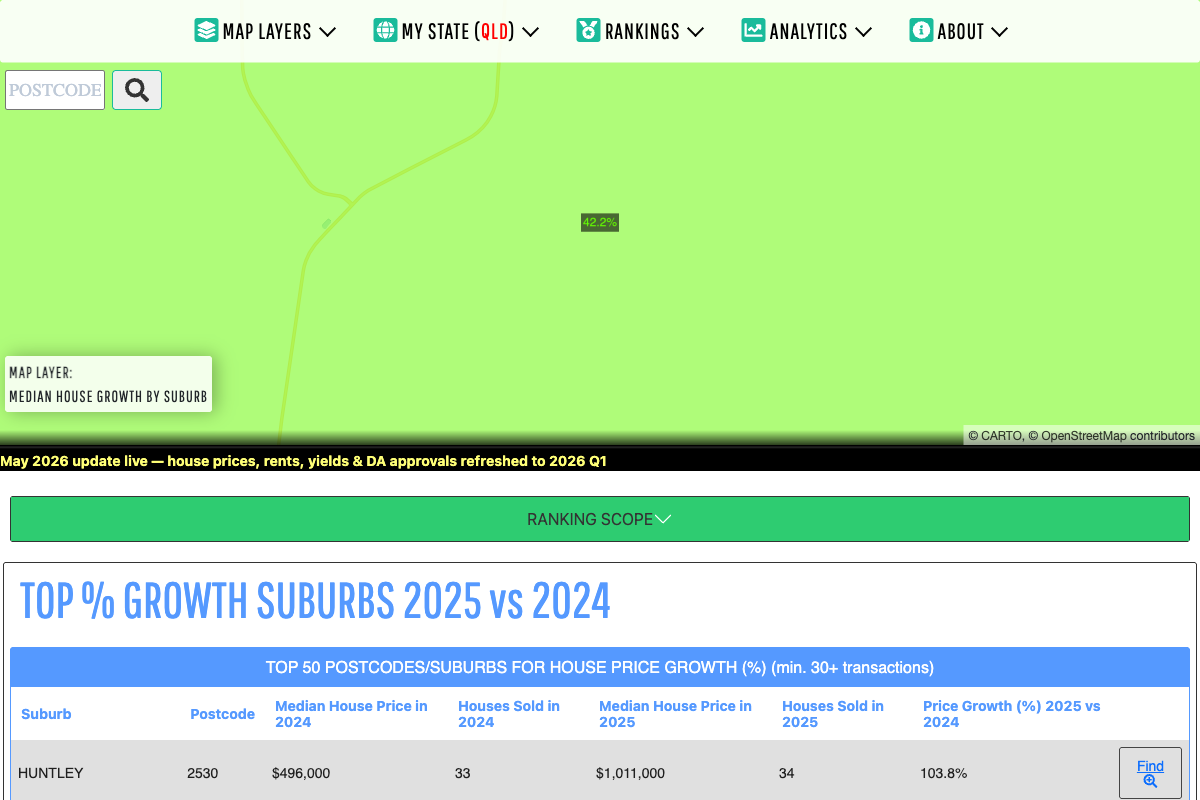1200x800 pixels.
Task: Open the About menu
Action: [958, 31]
